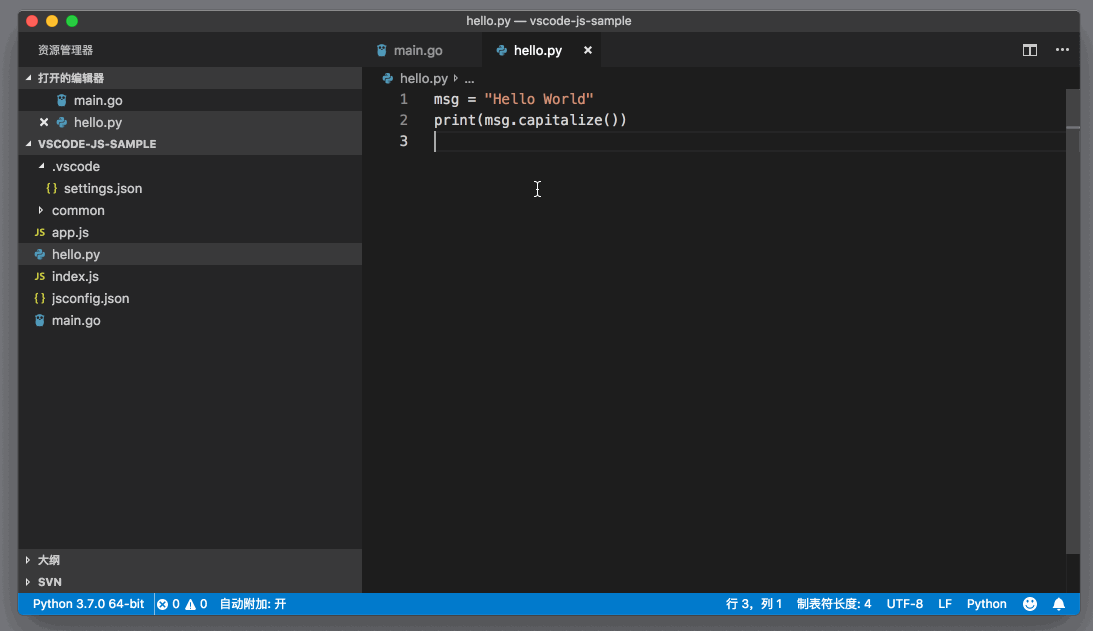Change the UTF-8 file encoding
Viewport: 1093px width, 631px height.
(x=904, y=604)
